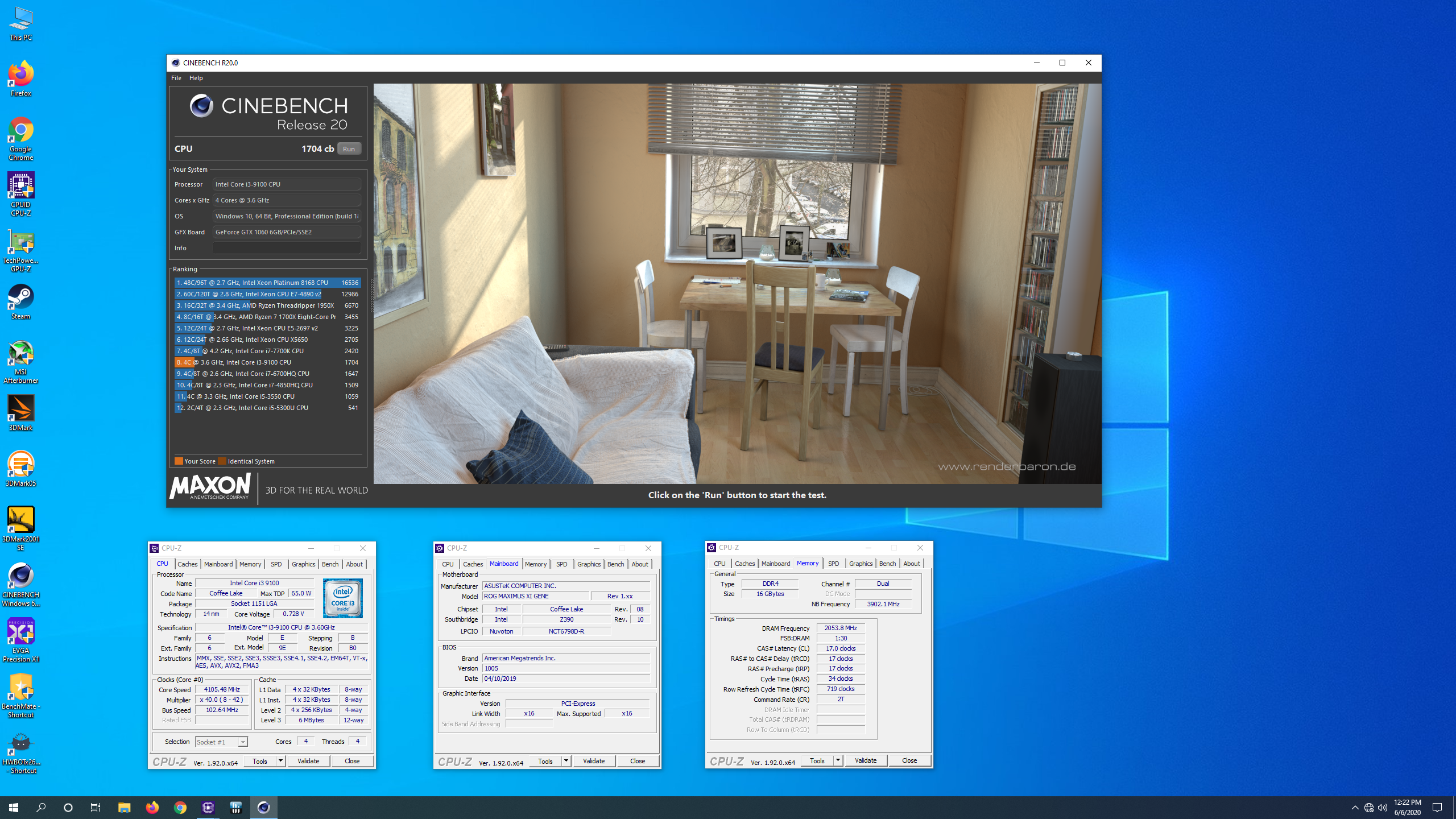Open Graphics tab in right CPU-Z window
This screenshot has height=819, width=1456.
861,564
